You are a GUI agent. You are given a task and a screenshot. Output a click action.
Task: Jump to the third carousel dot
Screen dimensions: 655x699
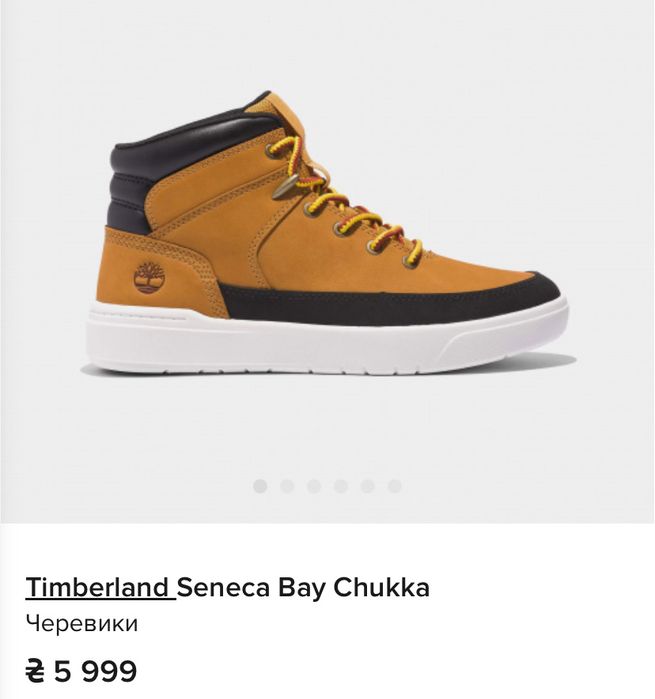coord(314,486)
